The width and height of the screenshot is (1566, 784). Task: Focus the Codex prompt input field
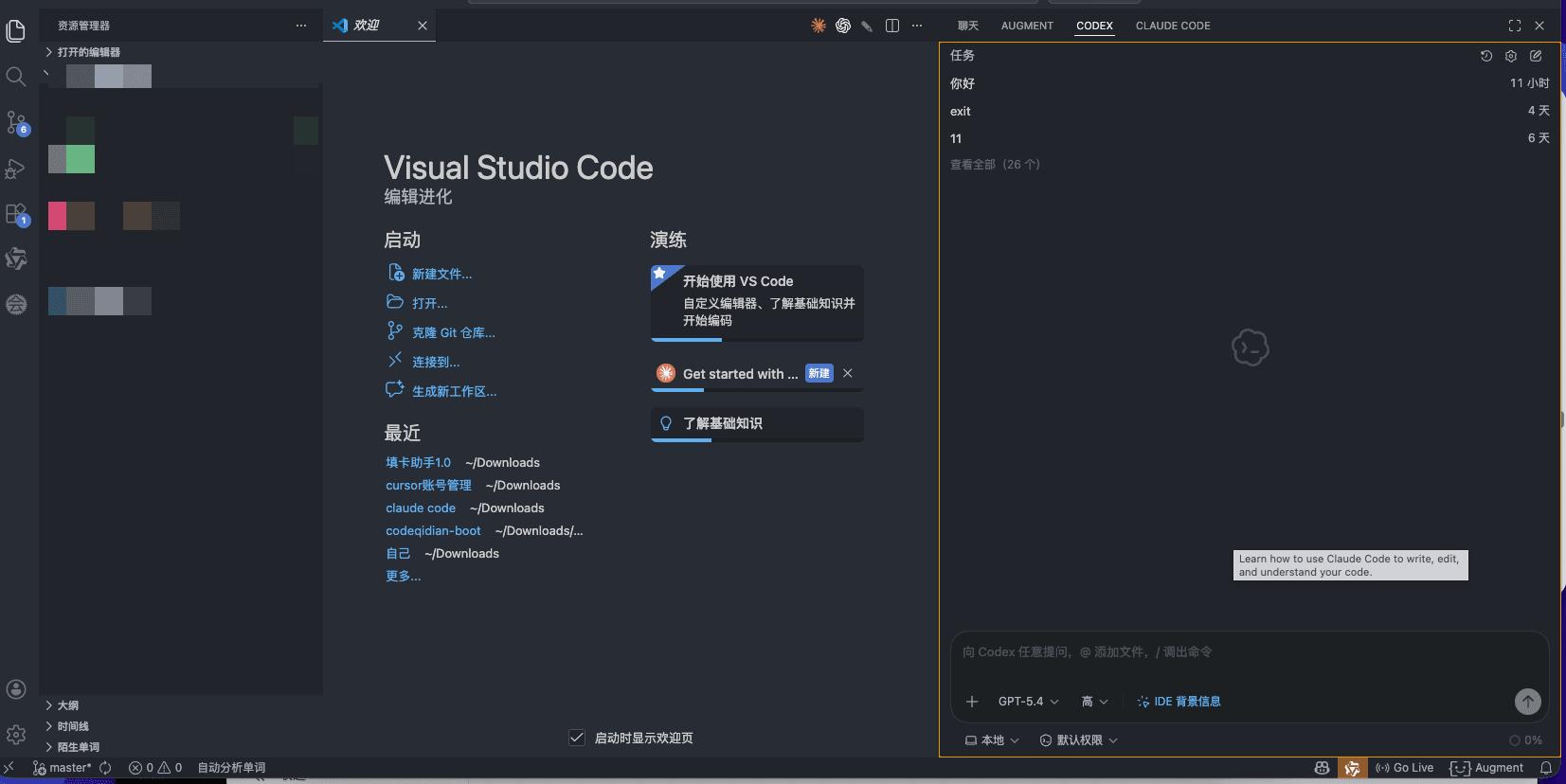pyautogui.click(x=1250, y=652)
